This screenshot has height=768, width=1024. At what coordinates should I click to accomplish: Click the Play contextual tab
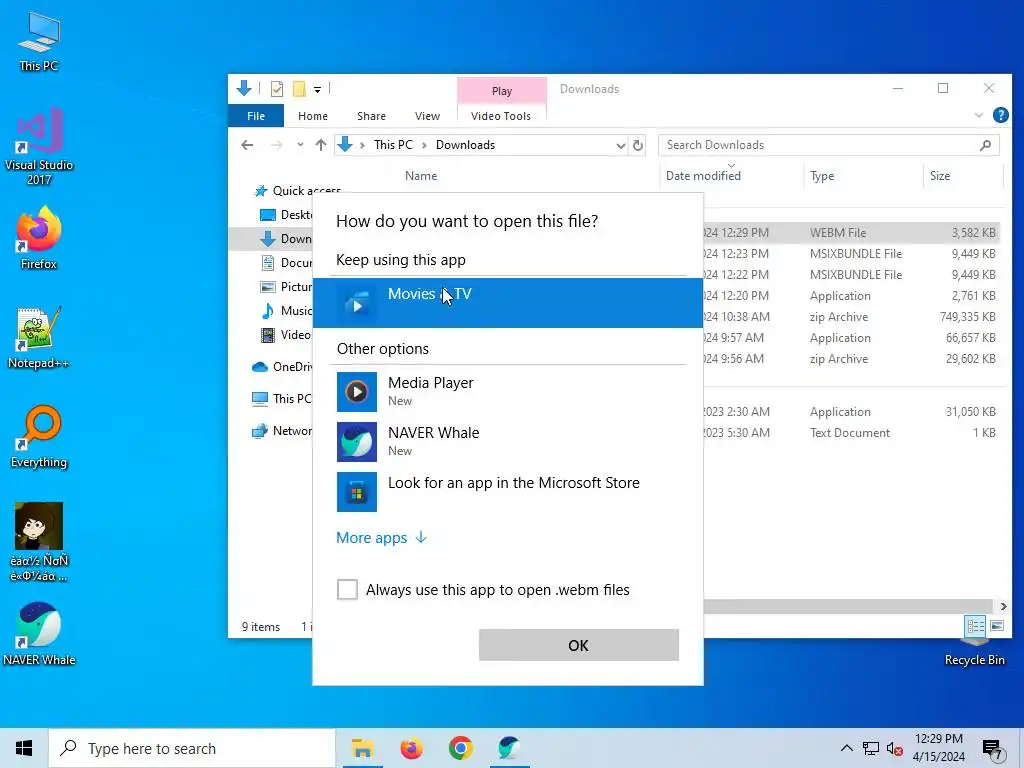(502, 91)
